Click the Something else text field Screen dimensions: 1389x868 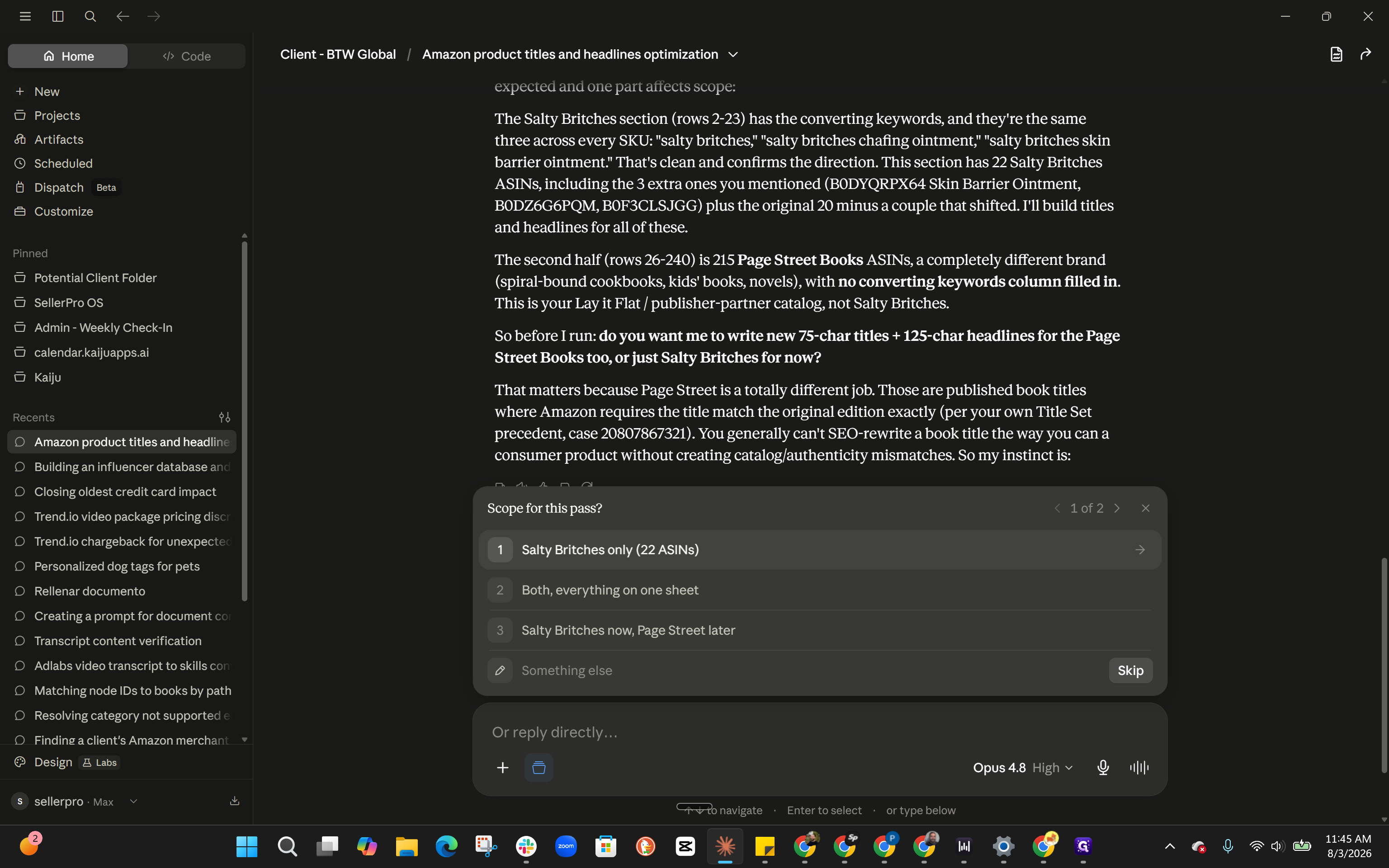809,670
